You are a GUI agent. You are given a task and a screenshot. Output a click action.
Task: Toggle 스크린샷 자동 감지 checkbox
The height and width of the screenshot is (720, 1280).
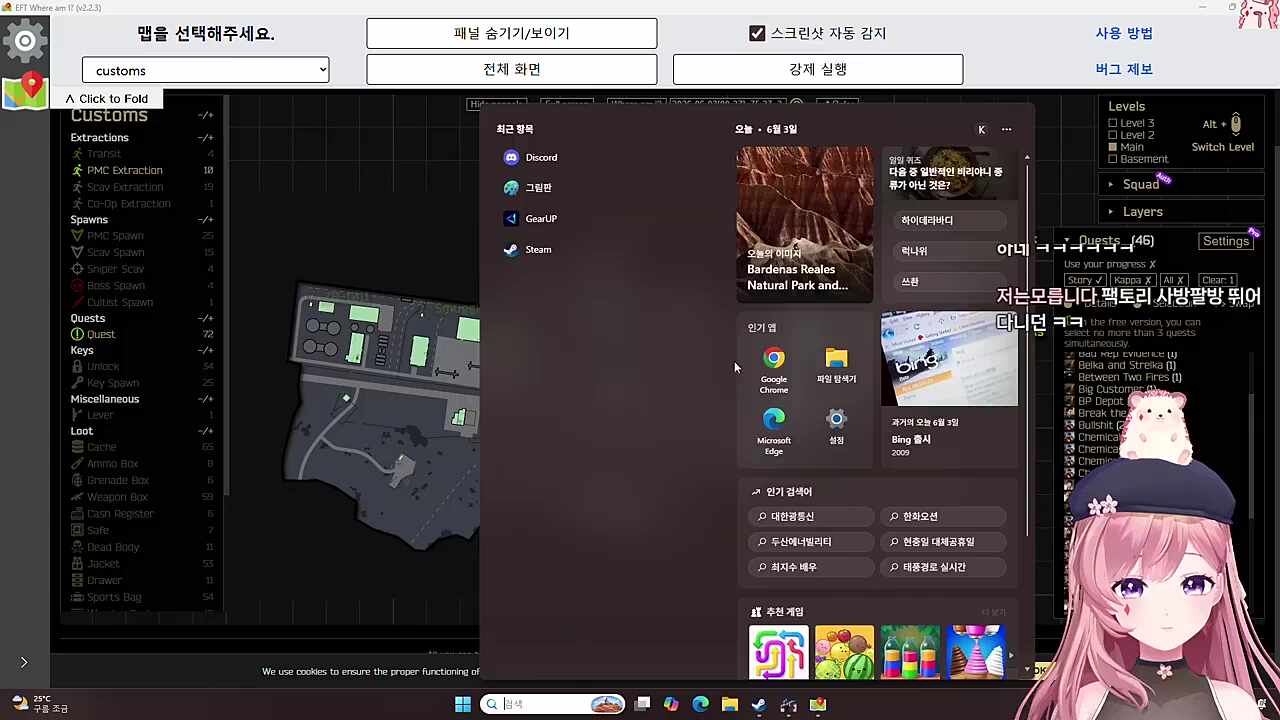coord(757,33)
